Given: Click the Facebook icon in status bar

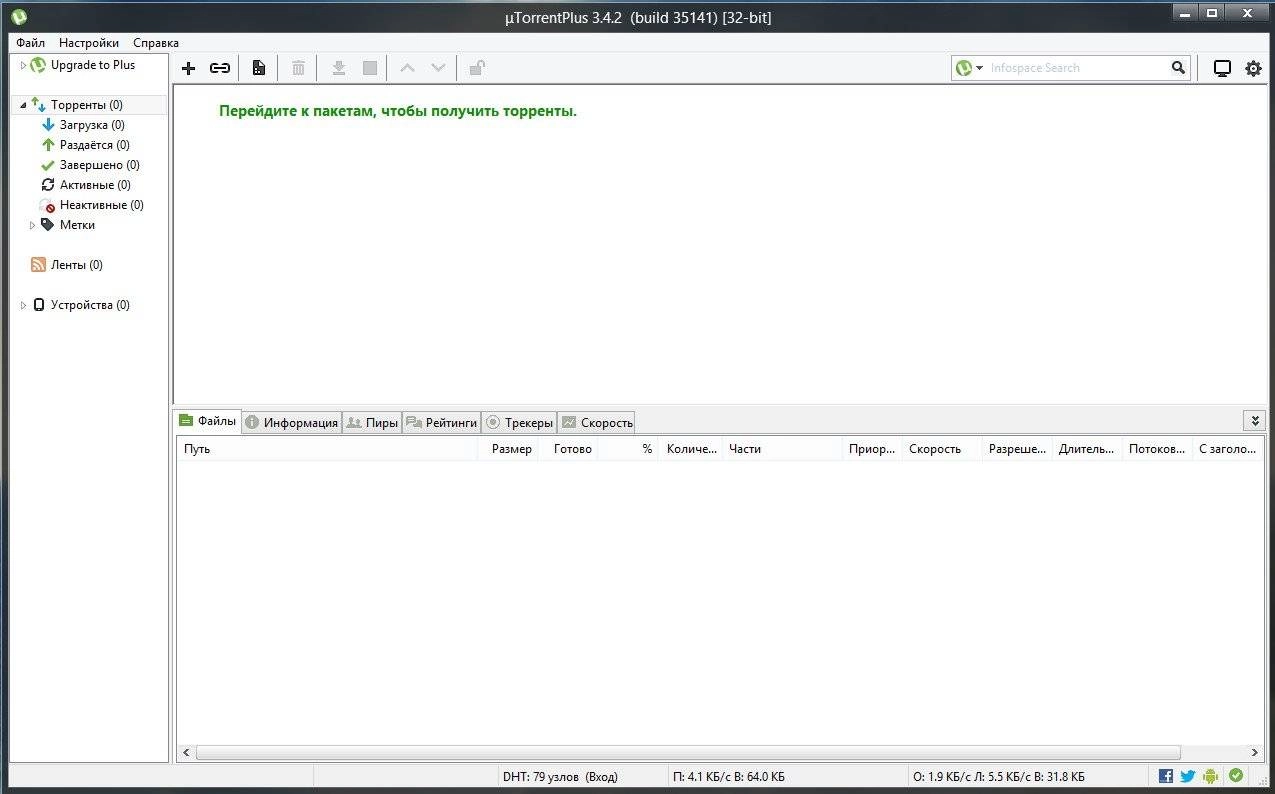Looking at the screenshot, I should tap(1165, 775).
